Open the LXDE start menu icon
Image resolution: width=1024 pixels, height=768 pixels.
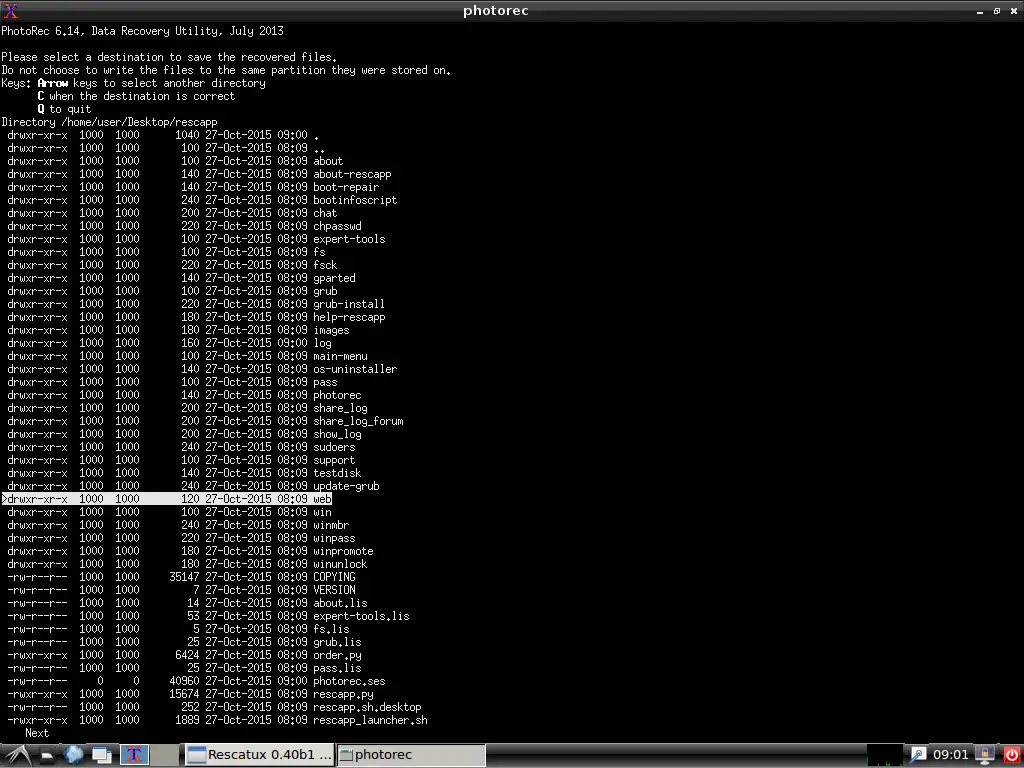16,755
